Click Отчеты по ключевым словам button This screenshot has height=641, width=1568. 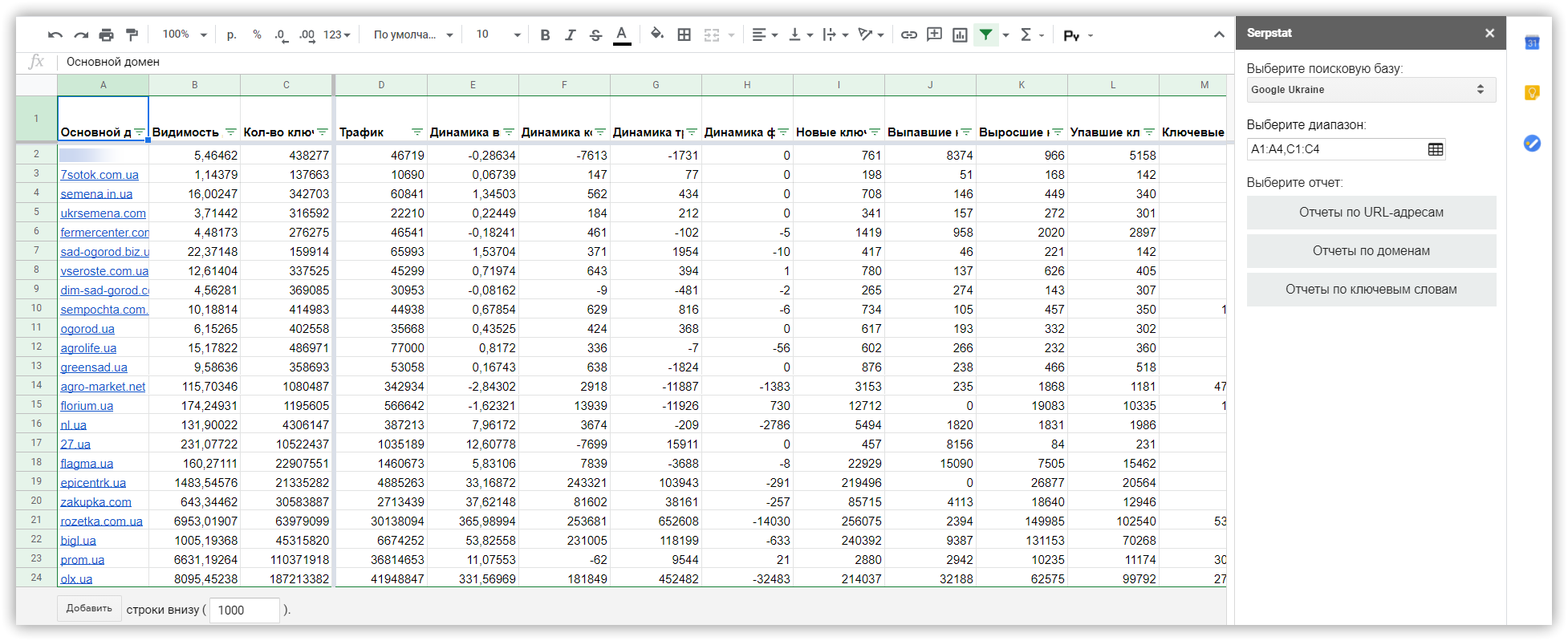tap(1371, 290)
